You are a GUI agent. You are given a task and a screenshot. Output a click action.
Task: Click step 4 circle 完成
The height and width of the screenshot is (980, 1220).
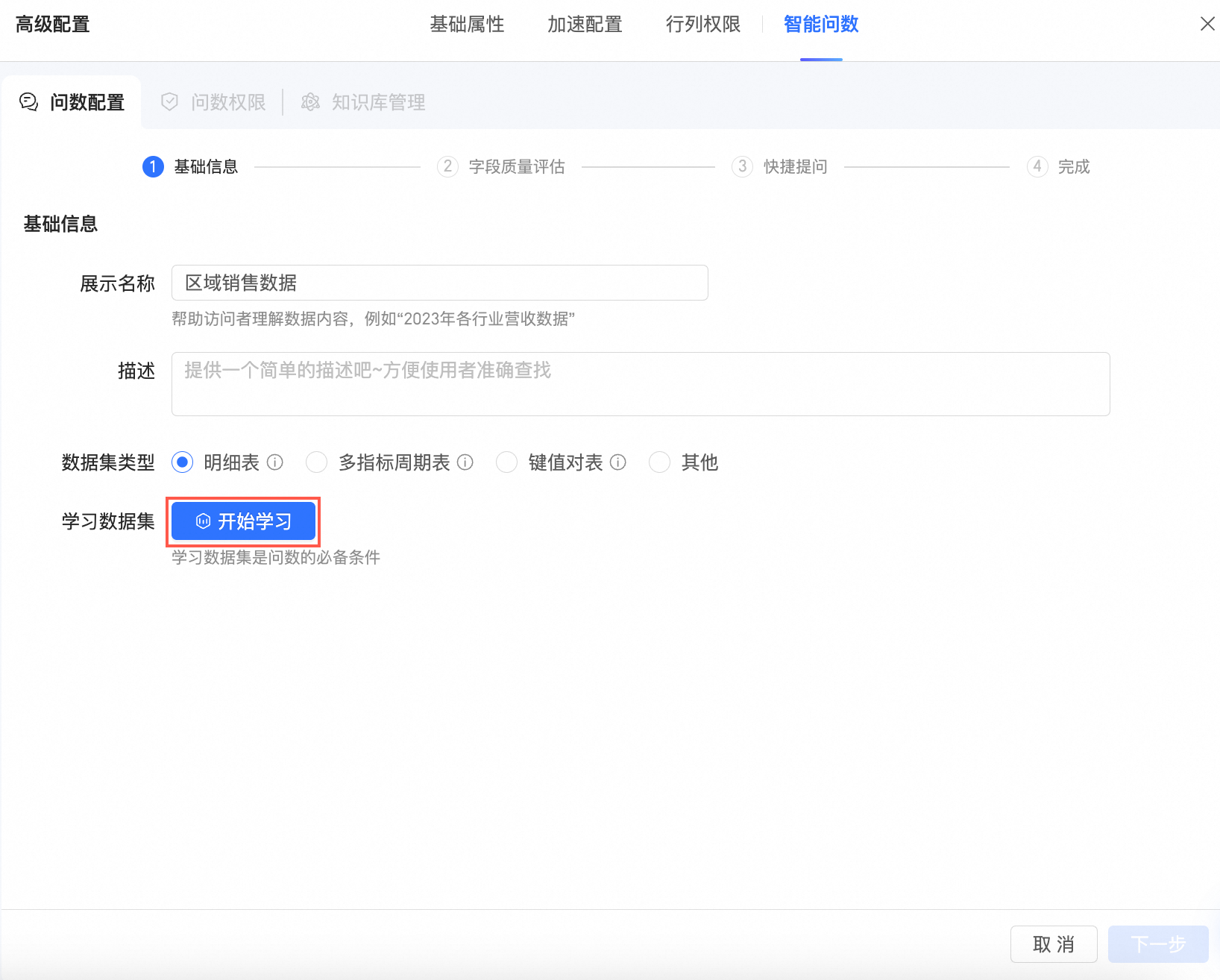(1037, 166)
